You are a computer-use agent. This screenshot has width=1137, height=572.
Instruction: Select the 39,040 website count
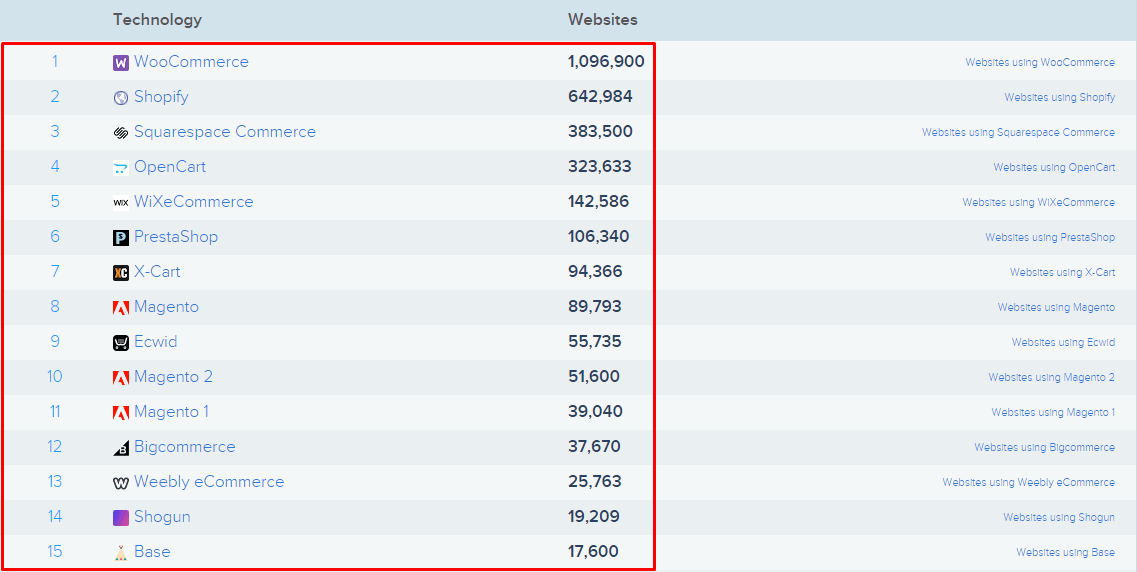(595, 412)
